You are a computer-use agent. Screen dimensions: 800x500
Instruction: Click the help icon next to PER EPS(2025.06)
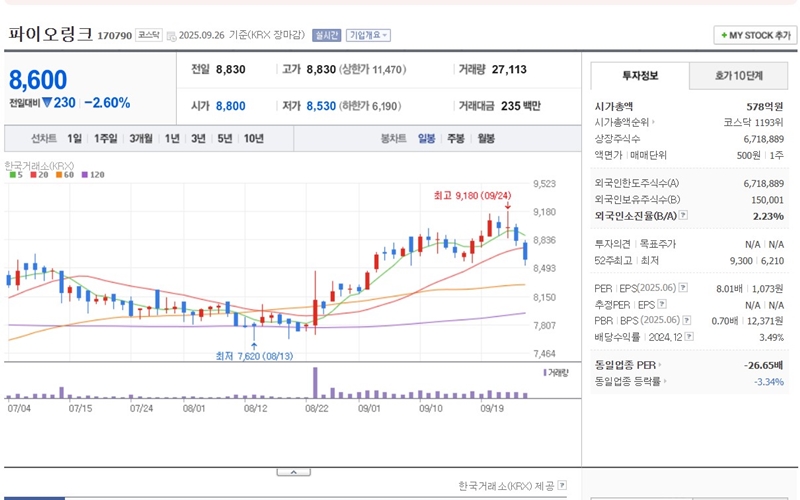click(683, 288)
